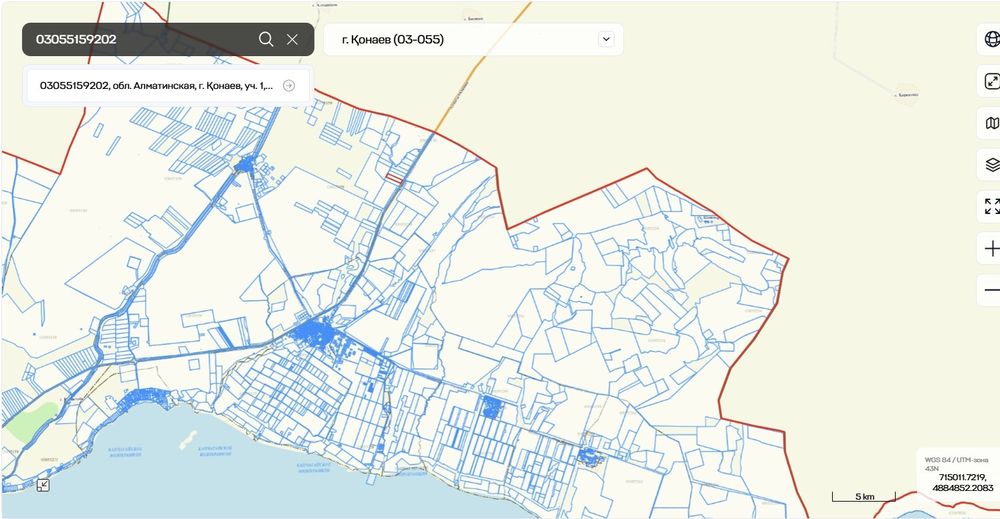The width and height of the screenshot is (1000, 519).
Task: Click the coordinates readout 715011.7219
Action: [962, 482]
